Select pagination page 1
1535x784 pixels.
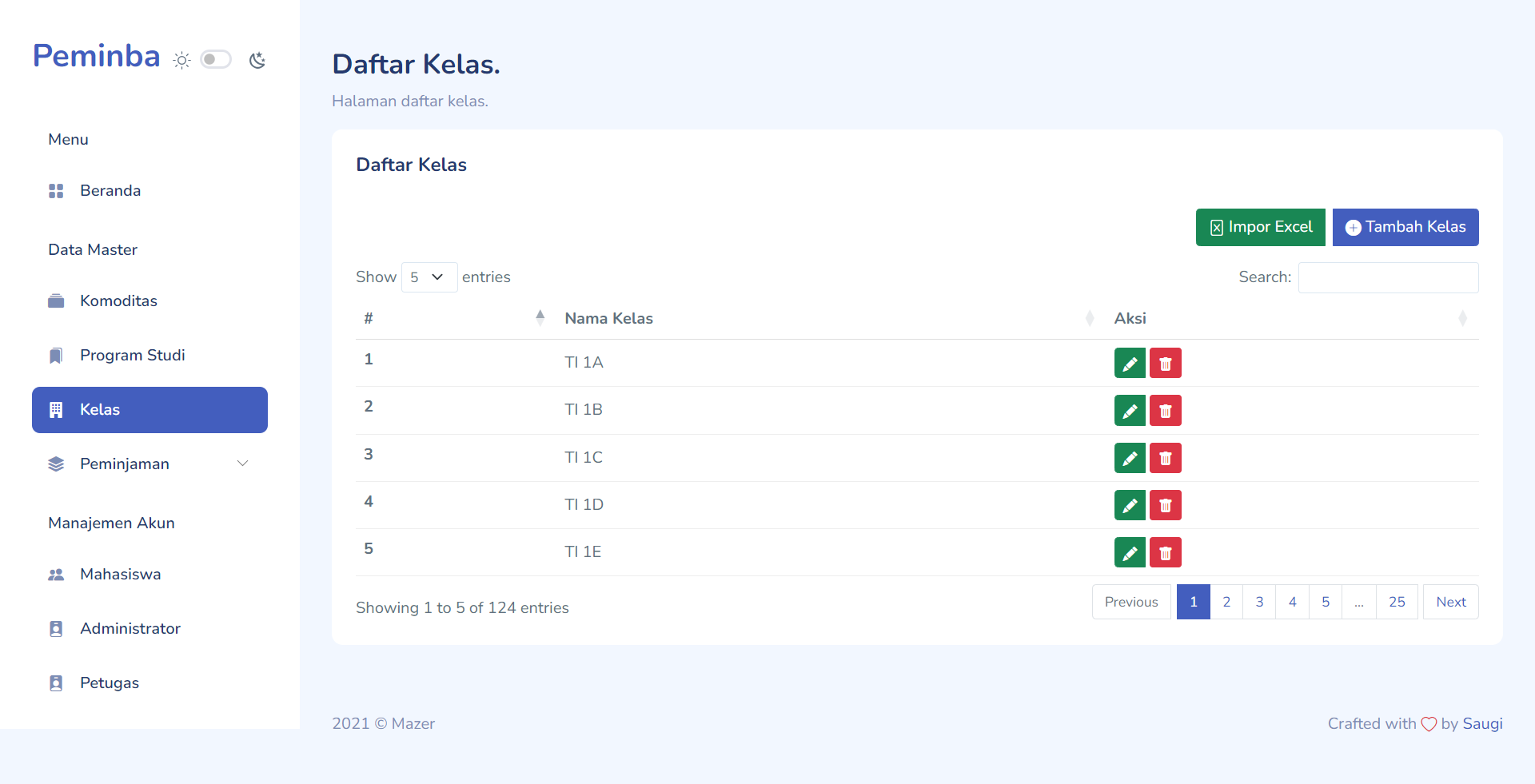click(x=1194, y=602)
